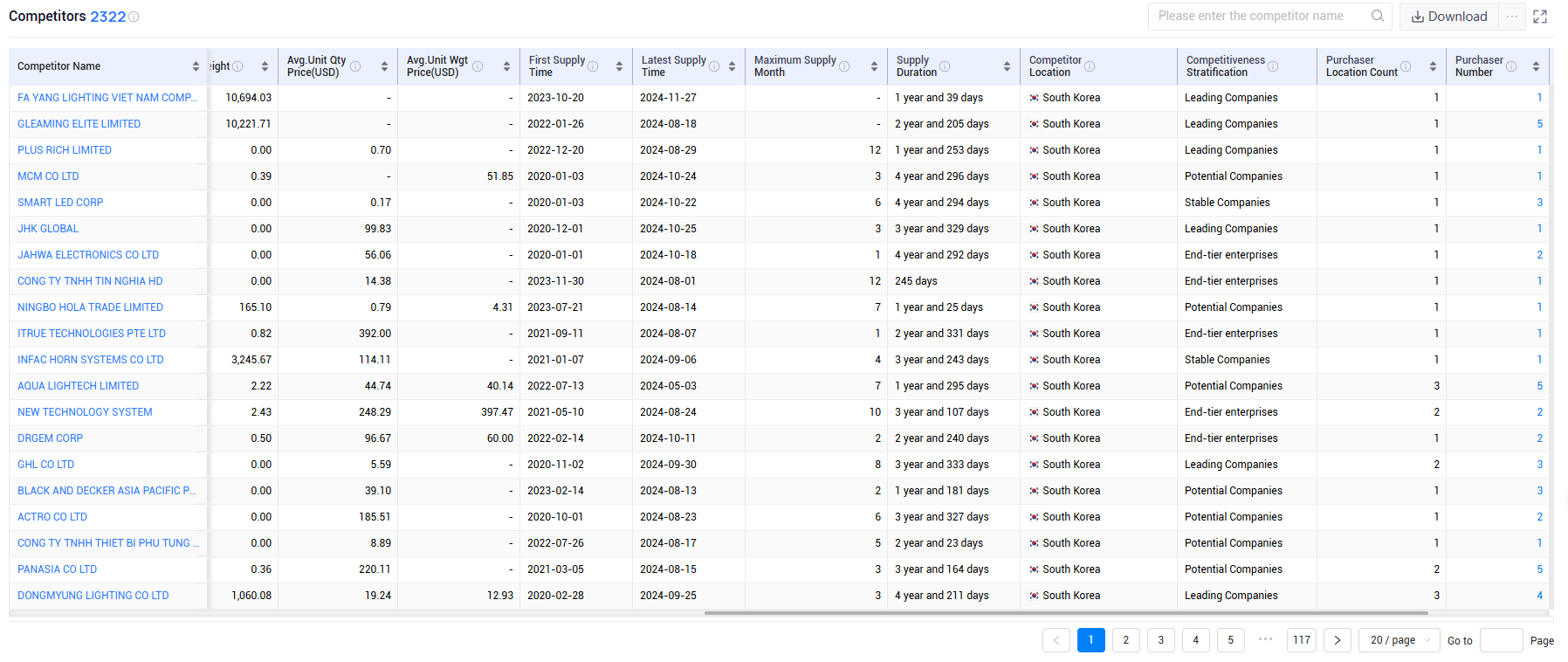Go to page 4

click(x=1196, y=640)
